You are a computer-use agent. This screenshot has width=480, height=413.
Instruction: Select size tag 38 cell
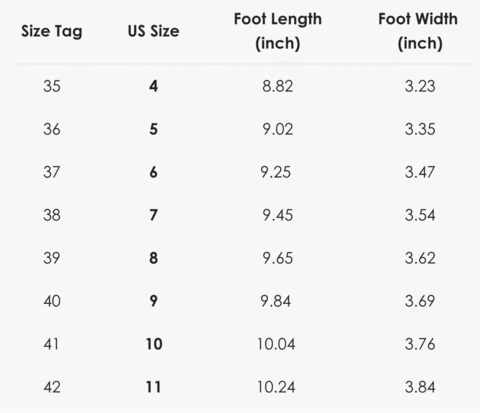point(52,215)
